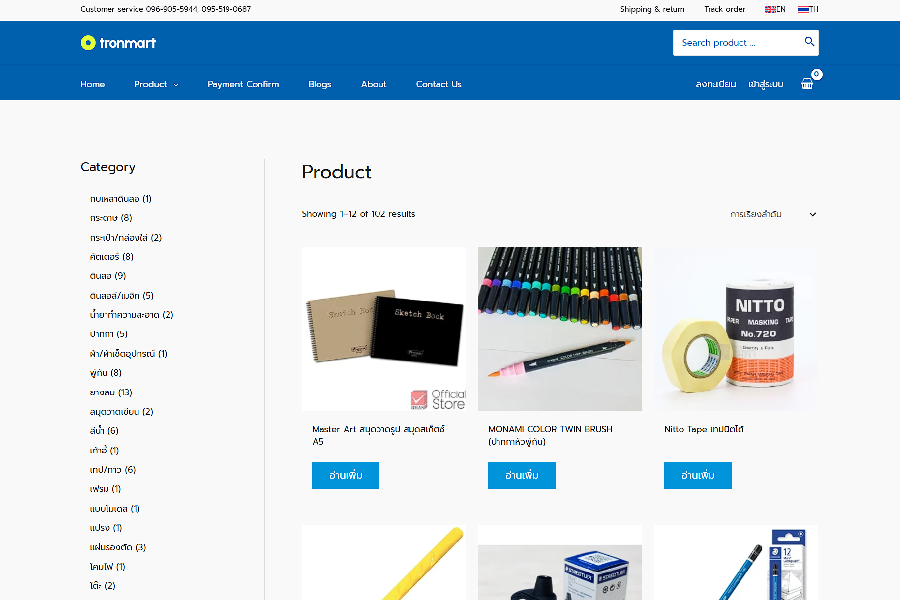Focus the Search product input field
The height and width of the screenshot is (600, 900).
tap(738, 42)
